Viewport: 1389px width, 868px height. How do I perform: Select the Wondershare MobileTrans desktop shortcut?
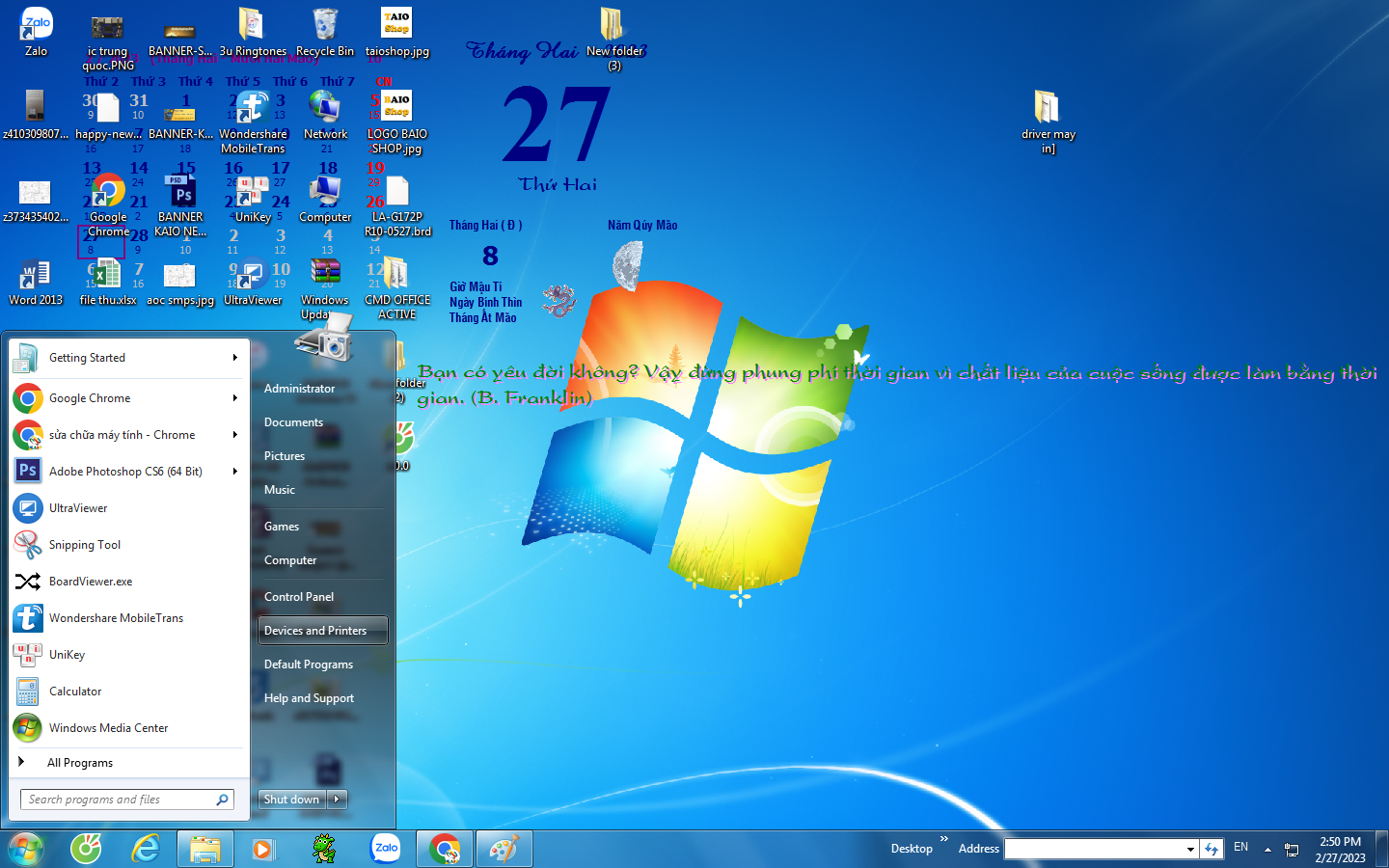click(x=253, y=122)
